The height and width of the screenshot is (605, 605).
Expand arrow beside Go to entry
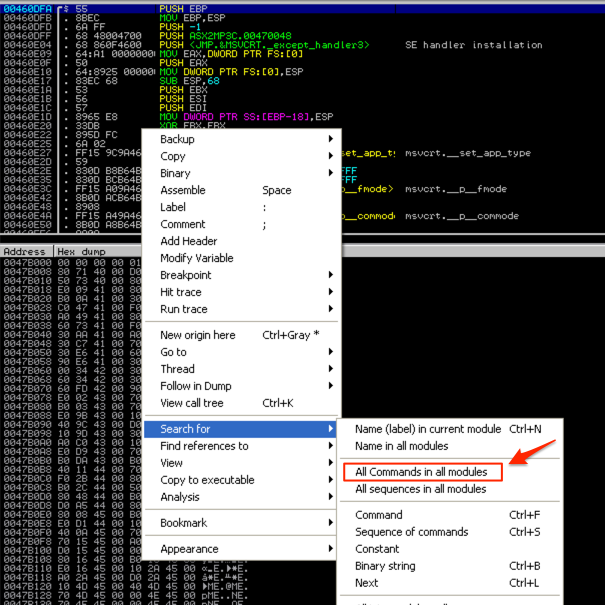(x=330, y=351)
